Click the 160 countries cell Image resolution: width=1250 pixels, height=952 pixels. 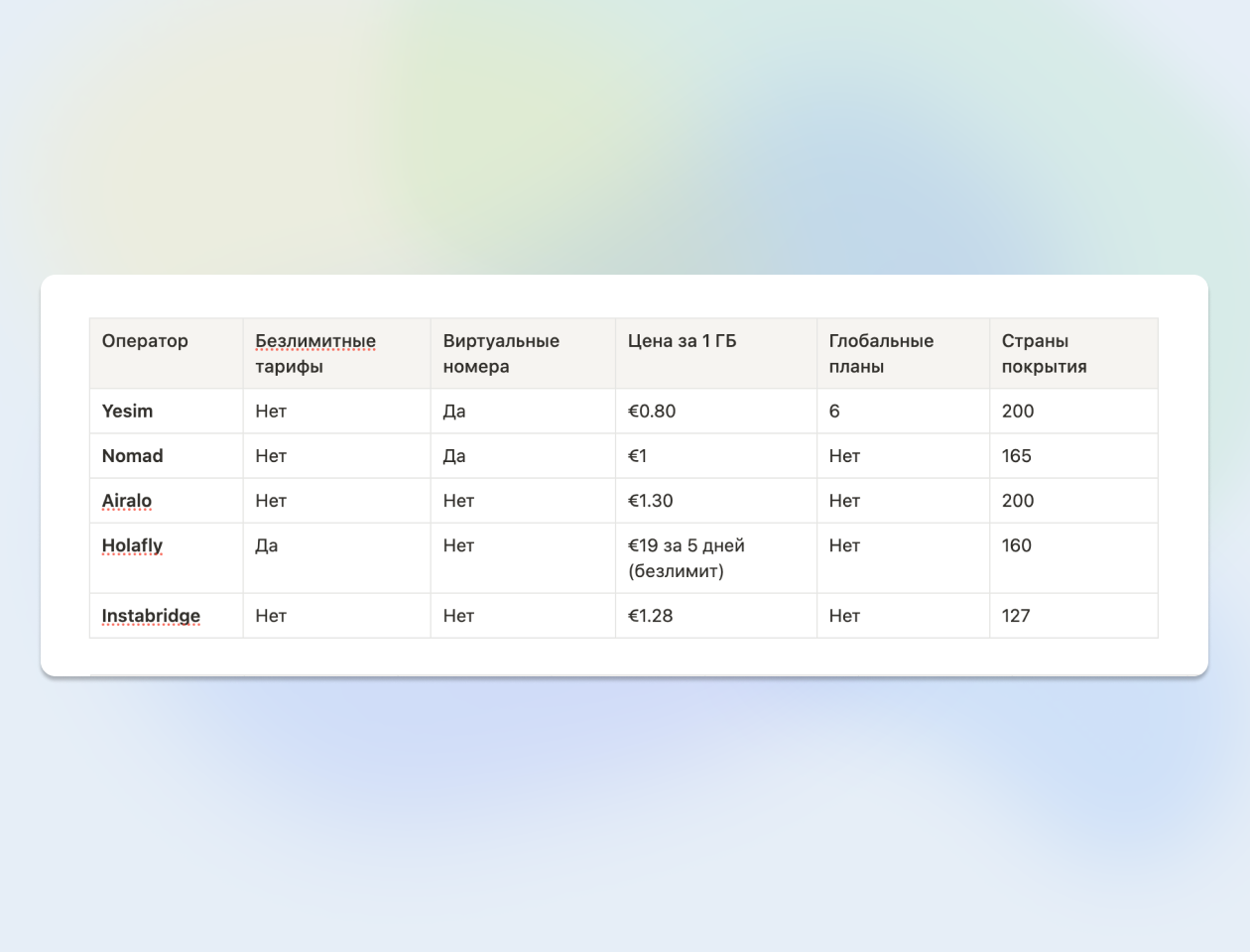(x=1073, y=558)
